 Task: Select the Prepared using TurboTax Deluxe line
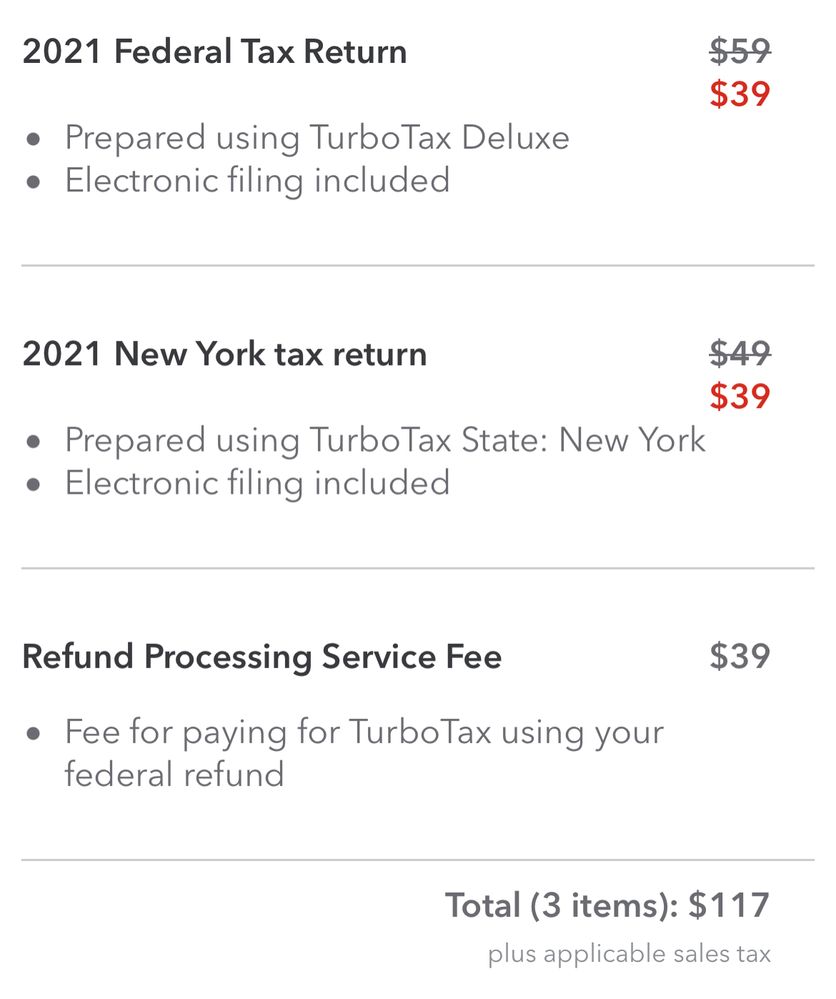317,137
